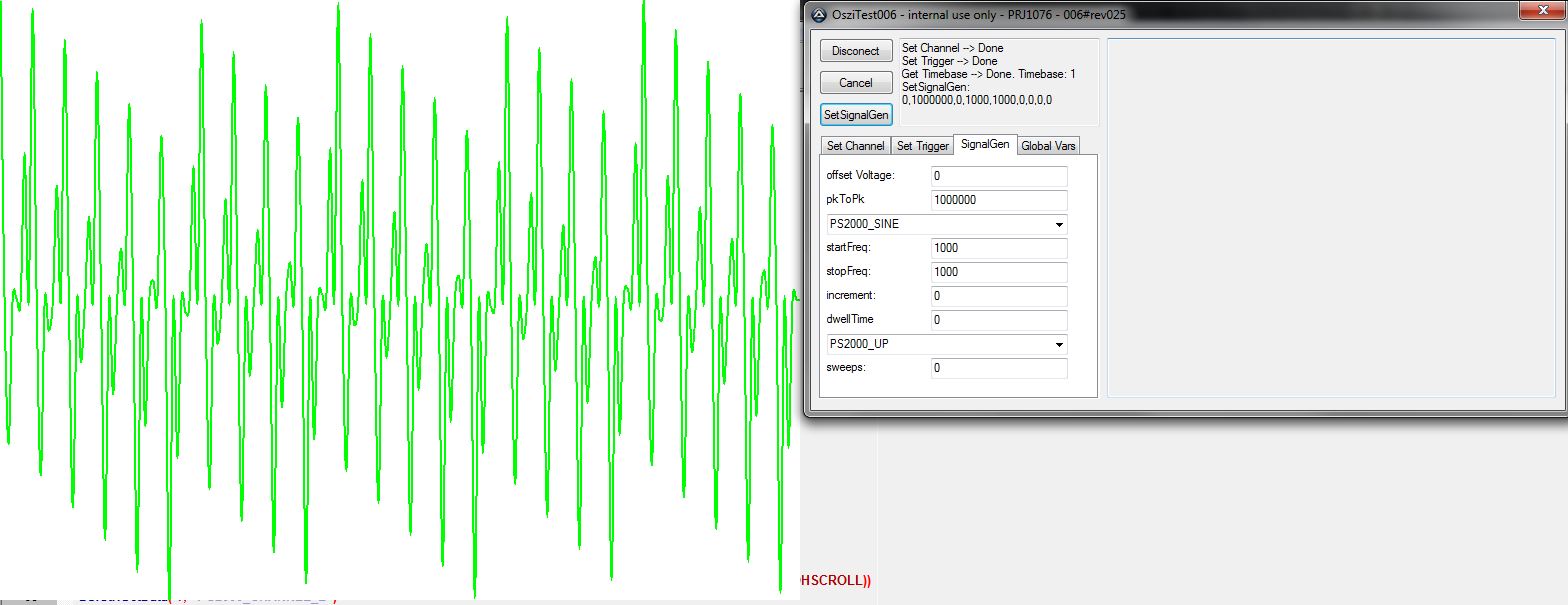Go to the Global Vars tab
The image size is (1568, 605).
[1048, 146]
